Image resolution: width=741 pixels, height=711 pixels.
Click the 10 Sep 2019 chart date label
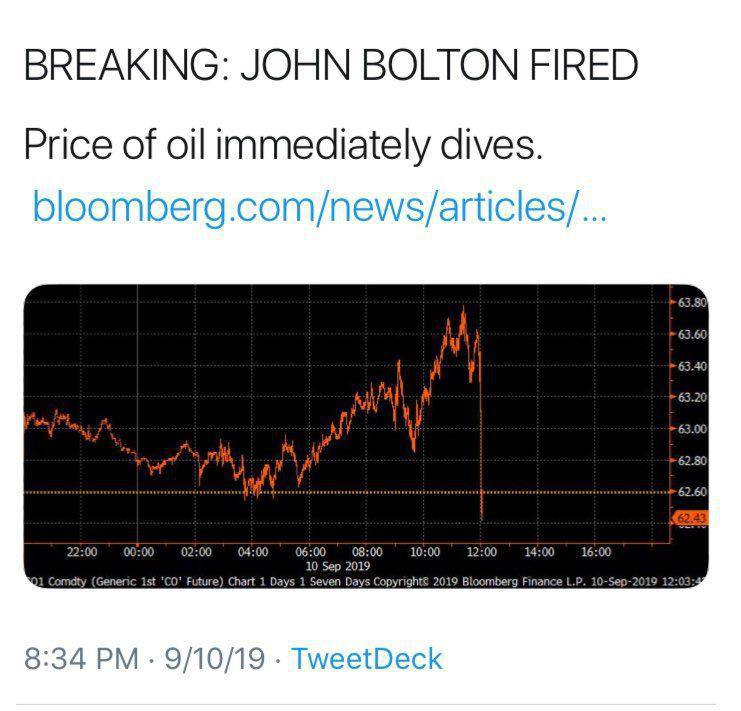[338, 563]
